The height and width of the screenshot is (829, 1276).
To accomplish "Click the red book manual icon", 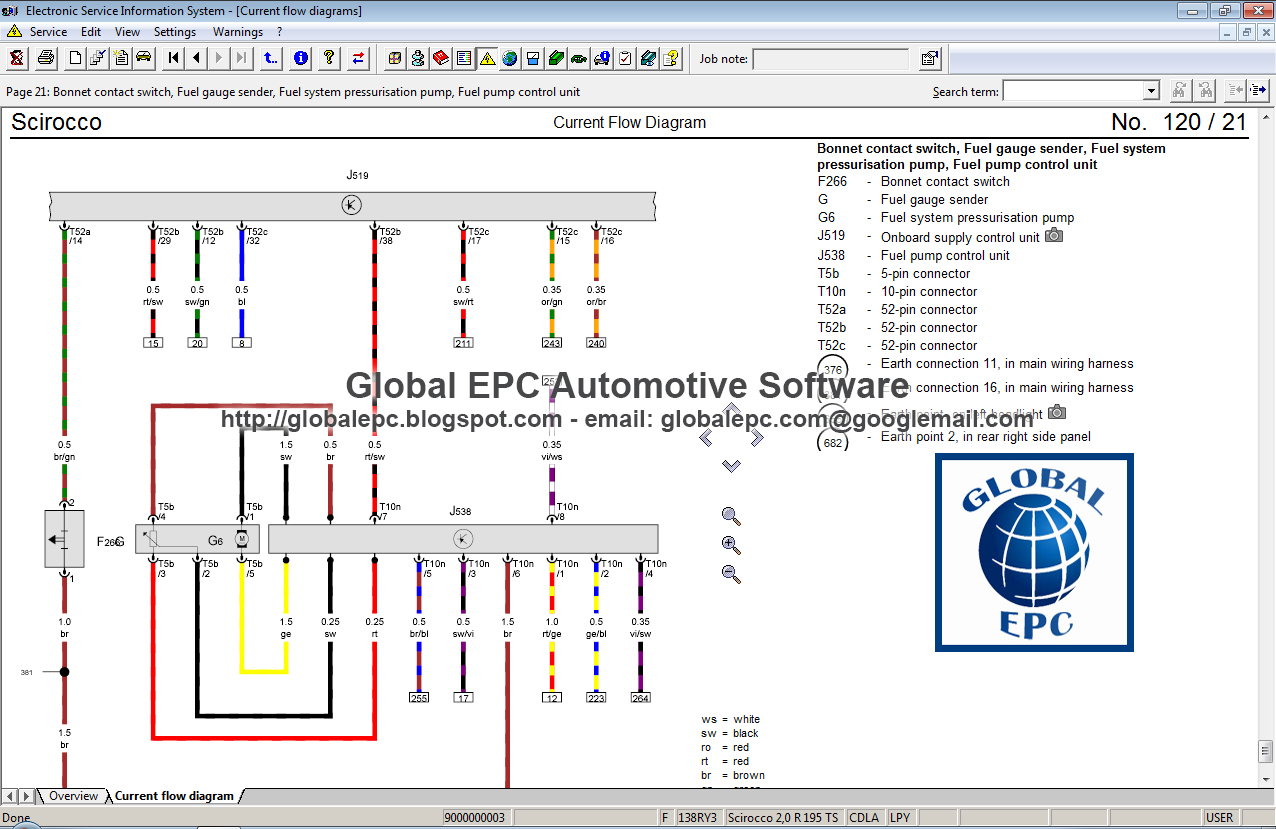I will pos(441,58).
